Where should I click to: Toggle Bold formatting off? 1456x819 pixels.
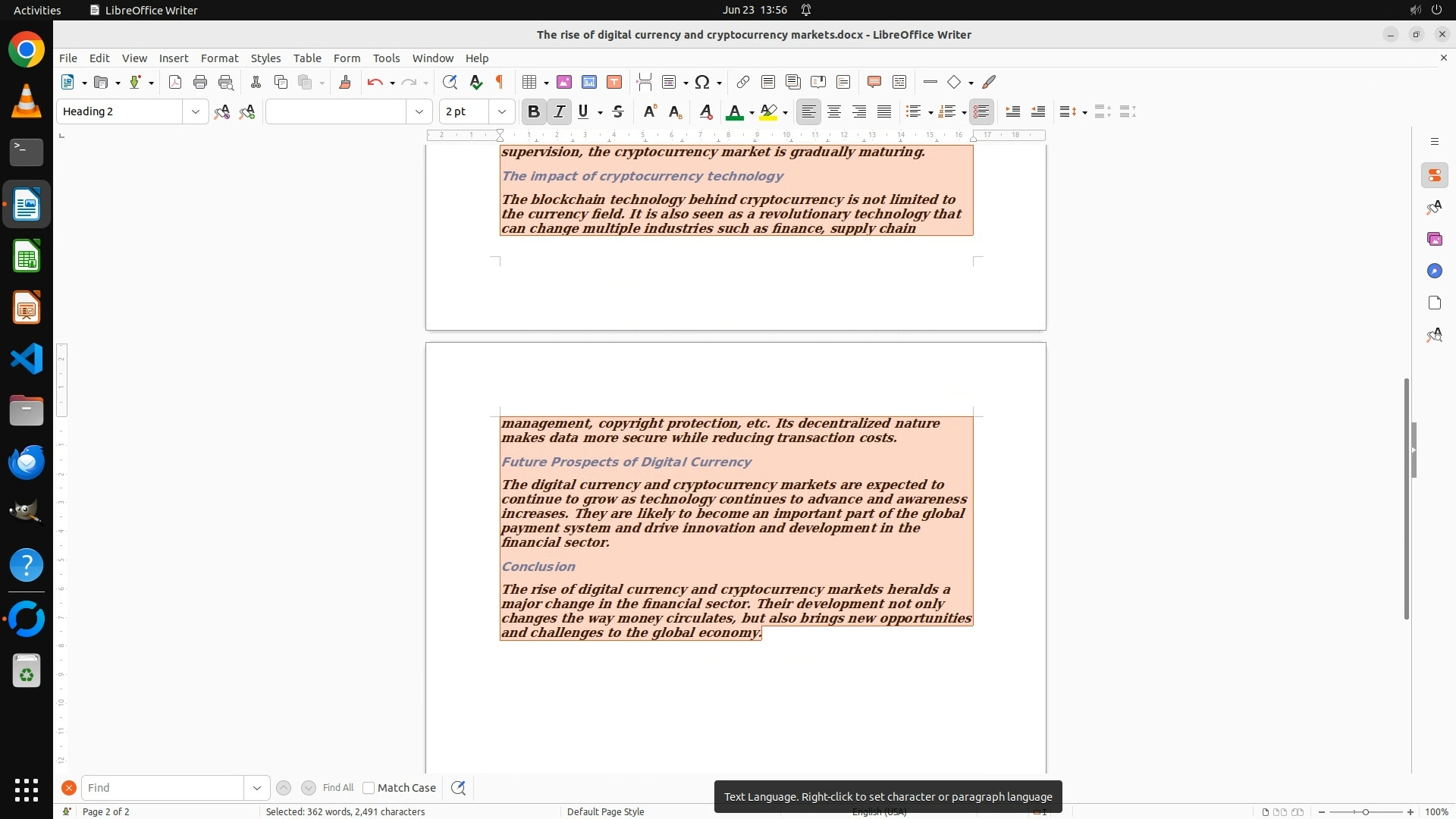534,111
